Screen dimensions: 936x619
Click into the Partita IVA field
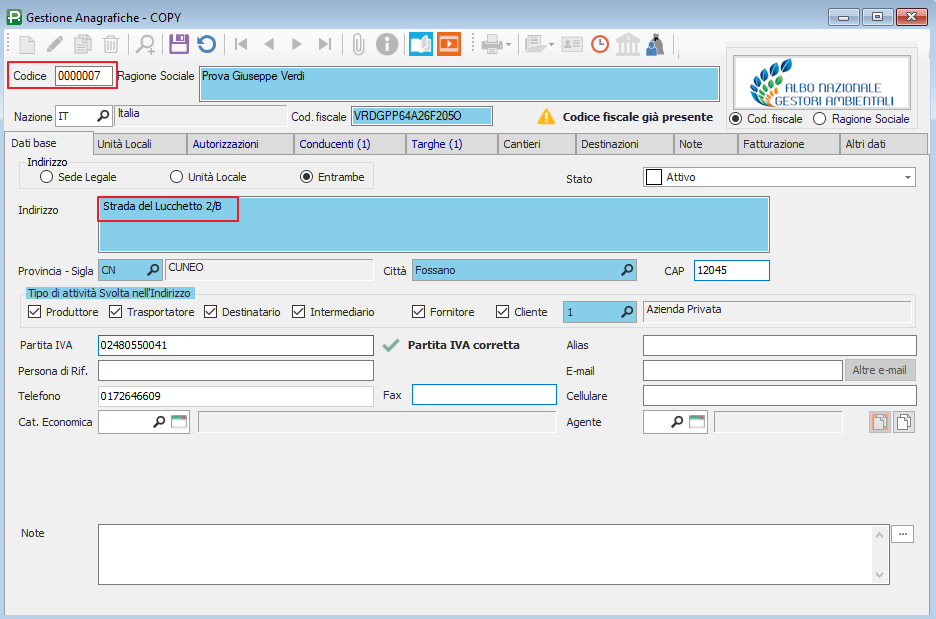(x=235, y=345)
